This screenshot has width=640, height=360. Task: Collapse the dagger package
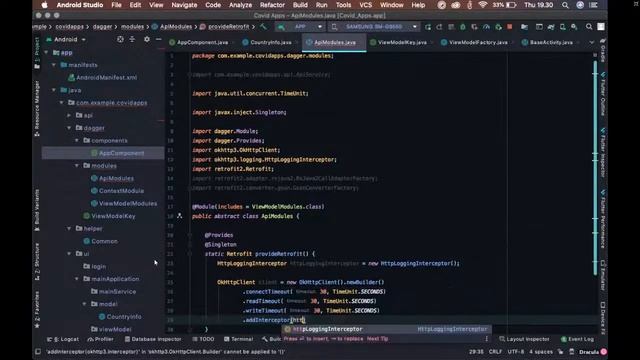pyautogui.click(x=69, y=128)
